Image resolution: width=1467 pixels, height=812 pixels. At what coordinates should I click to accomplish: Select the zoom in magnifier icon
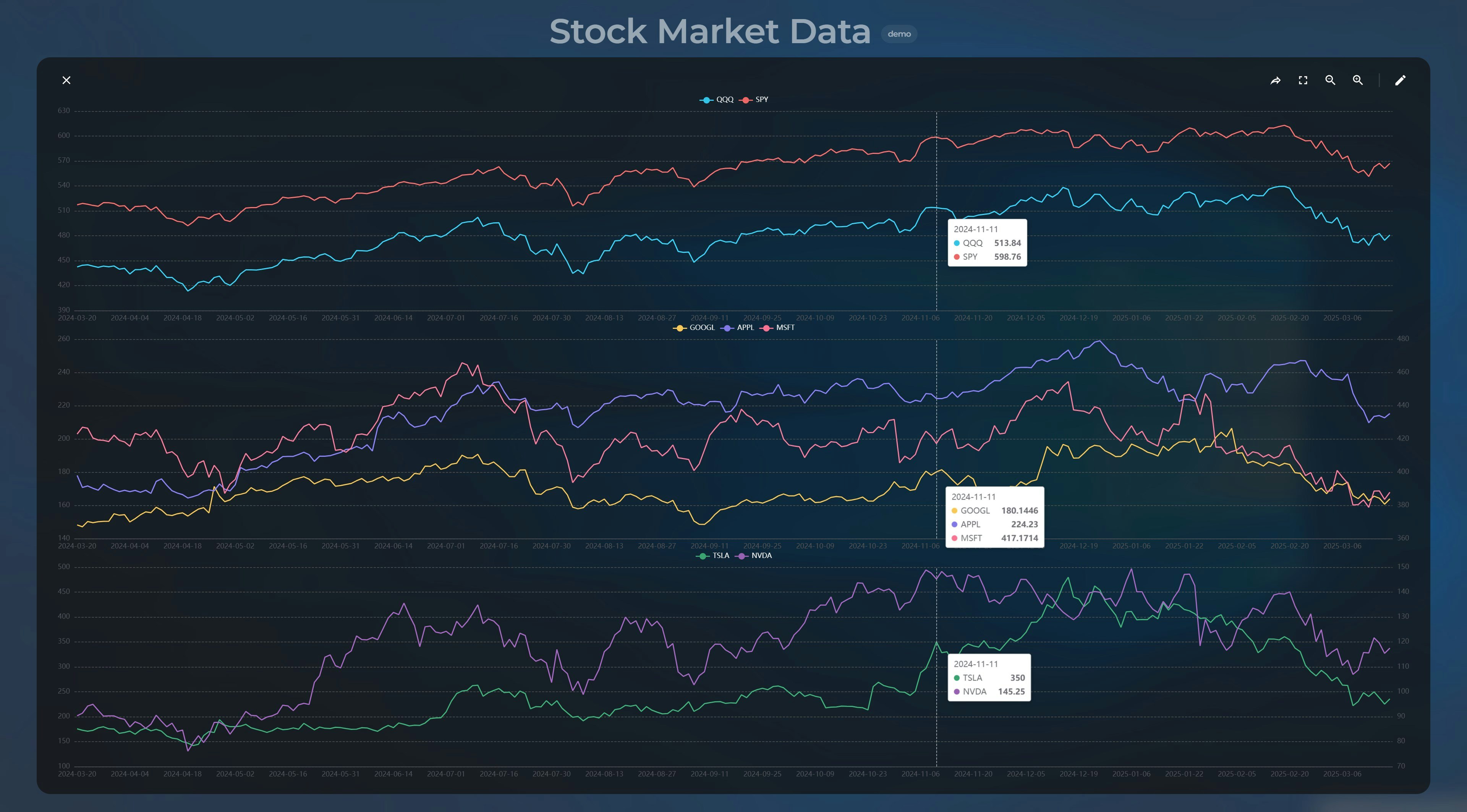coord(1358,80)
